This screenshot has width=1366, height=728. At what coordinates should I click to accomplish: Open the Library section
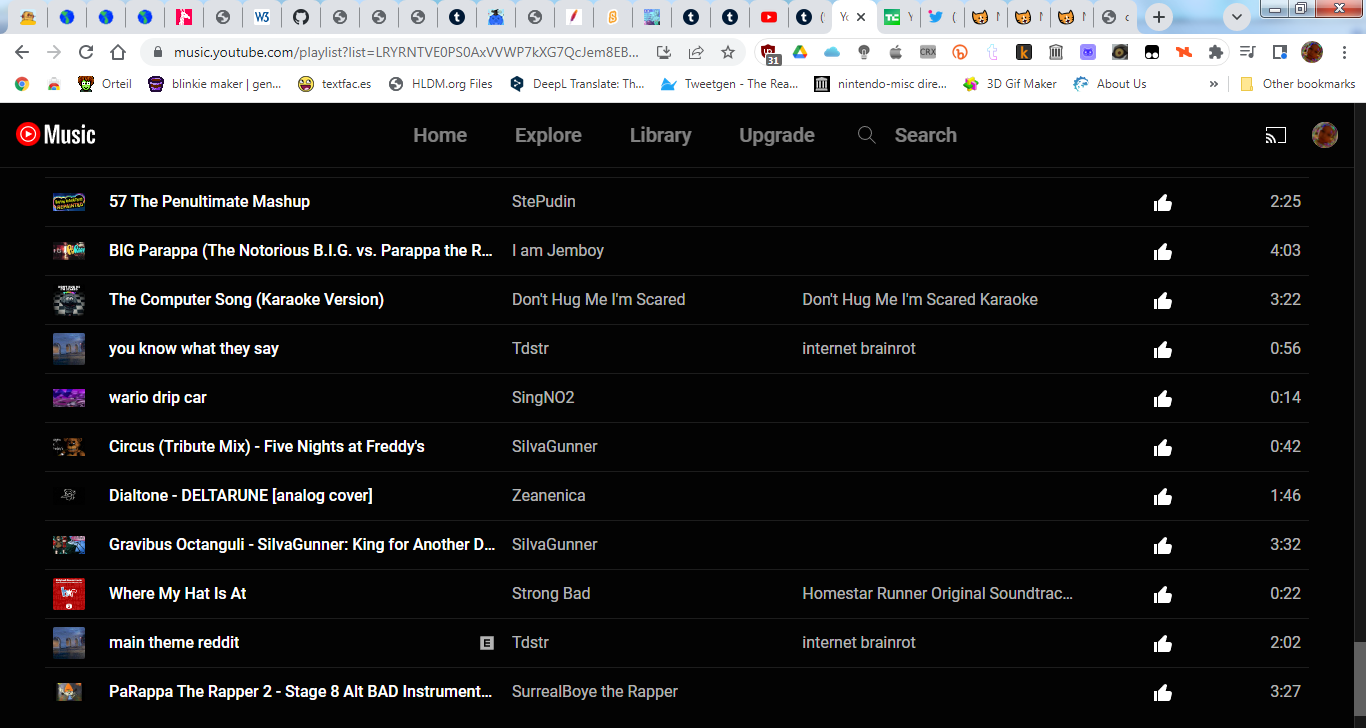point(660,135)
